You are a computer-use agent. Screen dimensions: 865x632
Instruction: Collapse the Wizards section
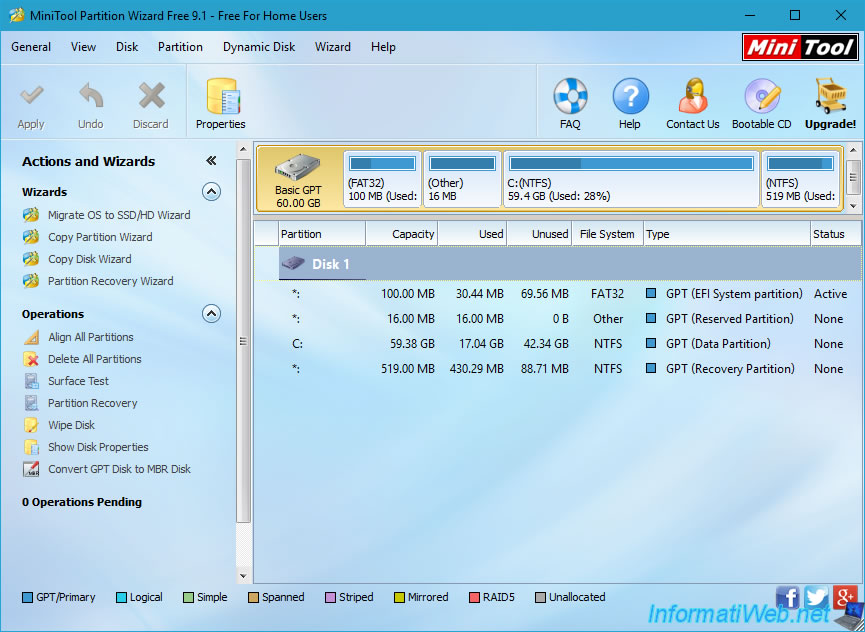(x=211, y=192)
